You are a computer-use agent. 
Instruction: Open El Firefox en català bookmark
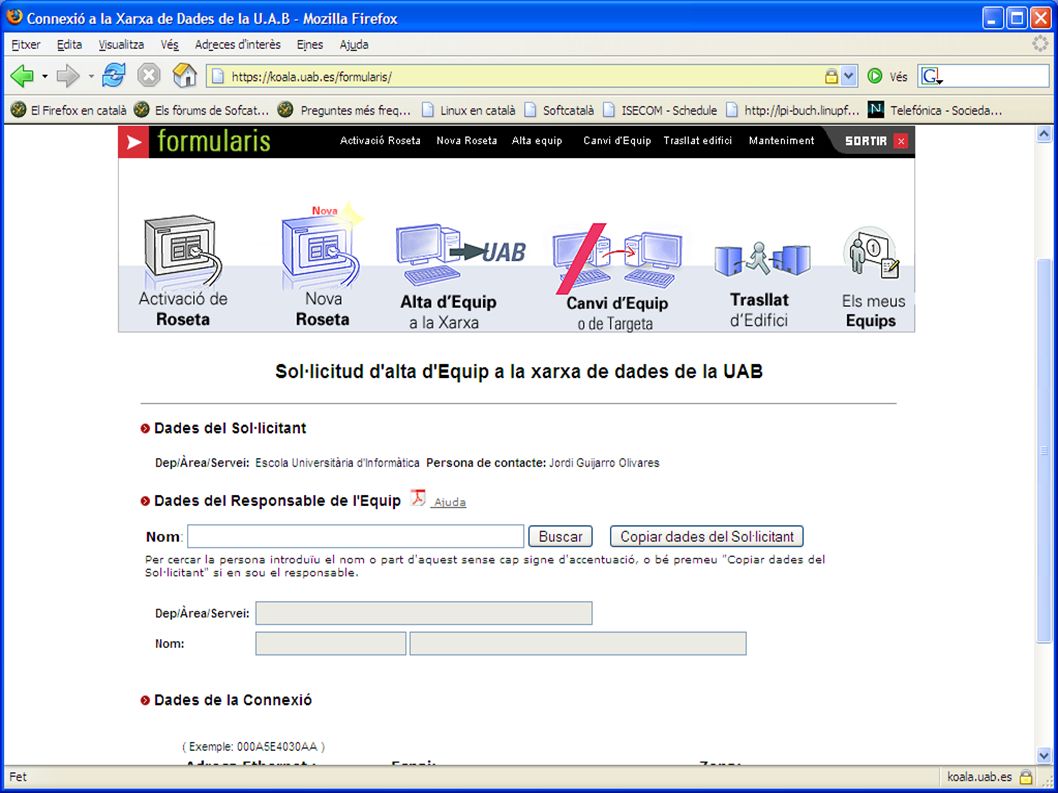pos(69,110)
